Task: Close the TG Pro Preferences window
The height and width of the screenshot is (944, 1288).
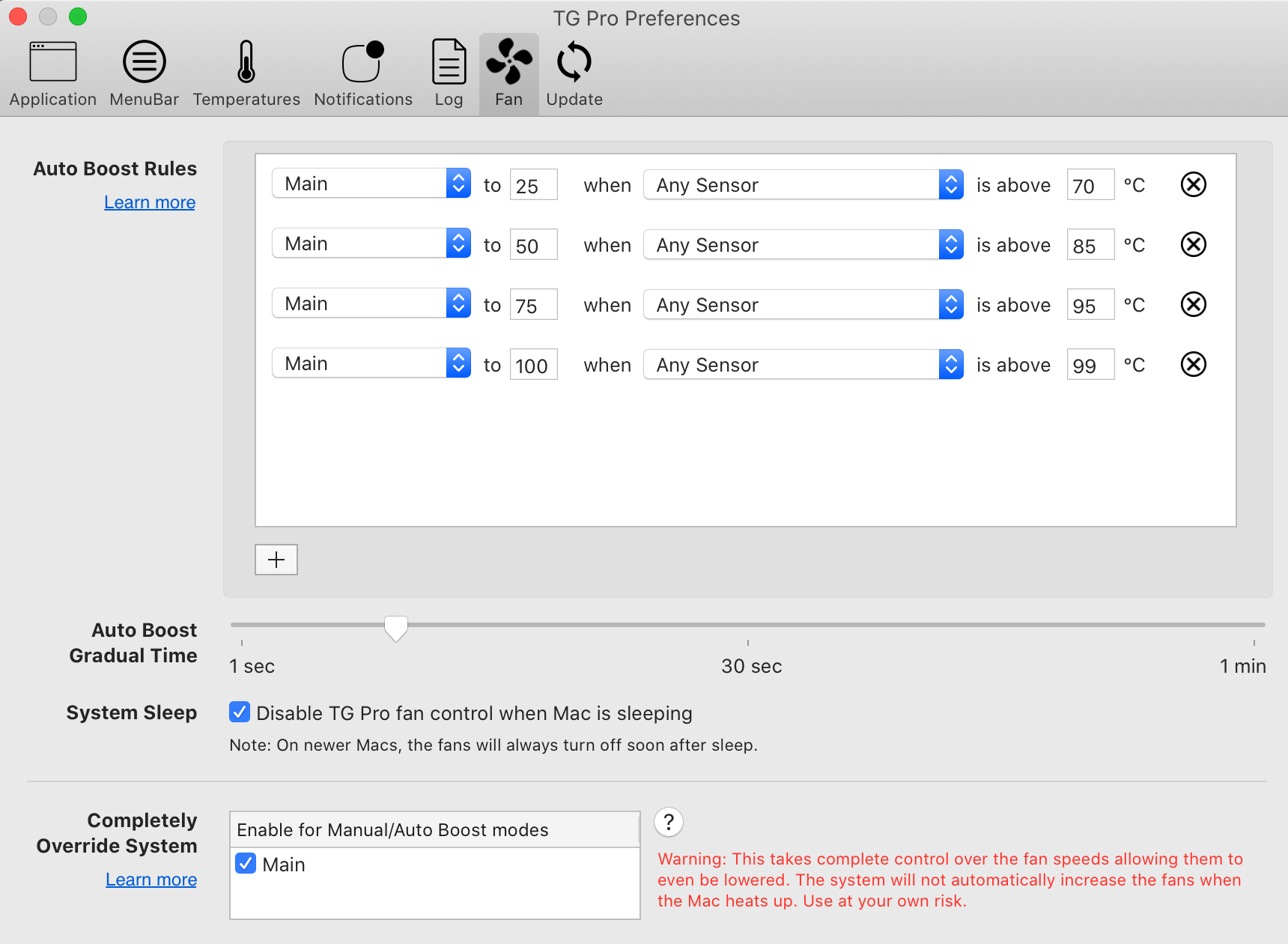Action: [x=18, y=16]
